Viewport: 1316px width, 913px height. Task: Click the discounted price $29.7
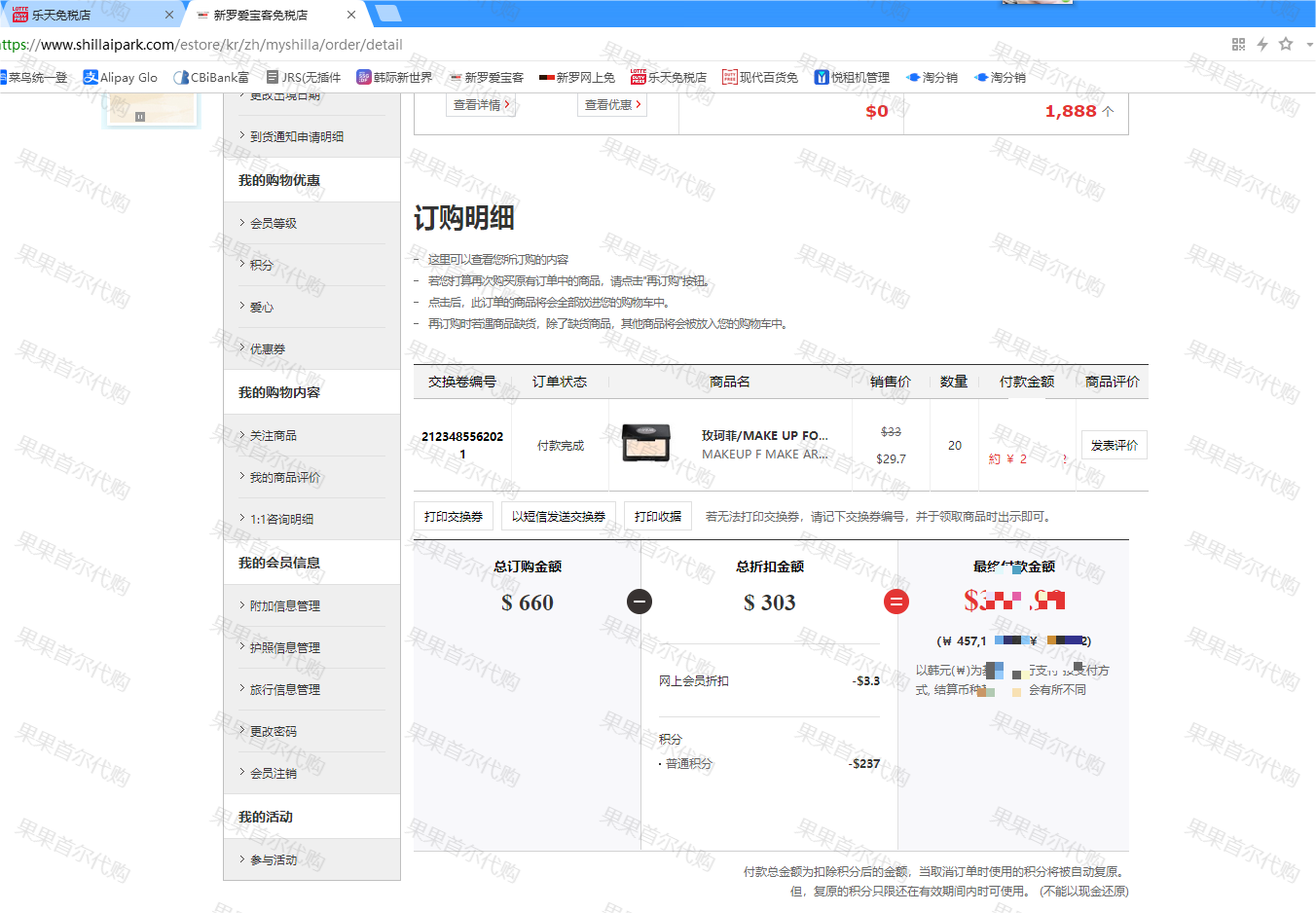(891, 458)
